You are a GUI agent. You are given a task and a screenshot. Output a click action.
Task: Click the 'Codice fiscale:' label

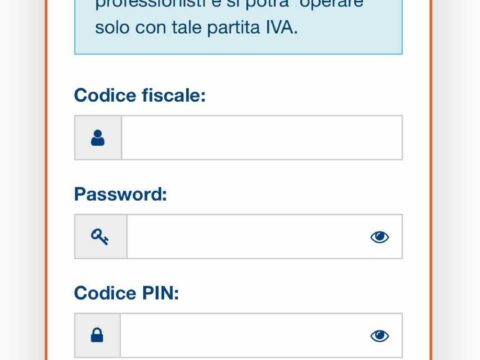click(x=140, y=96)
